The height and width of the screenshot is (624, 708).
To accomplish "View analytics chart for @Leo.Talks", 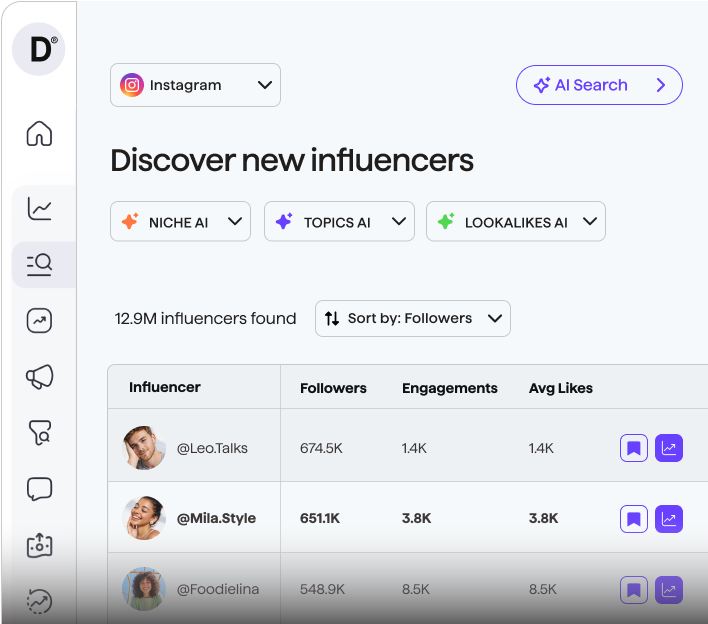I will click(x=669, y=448).
